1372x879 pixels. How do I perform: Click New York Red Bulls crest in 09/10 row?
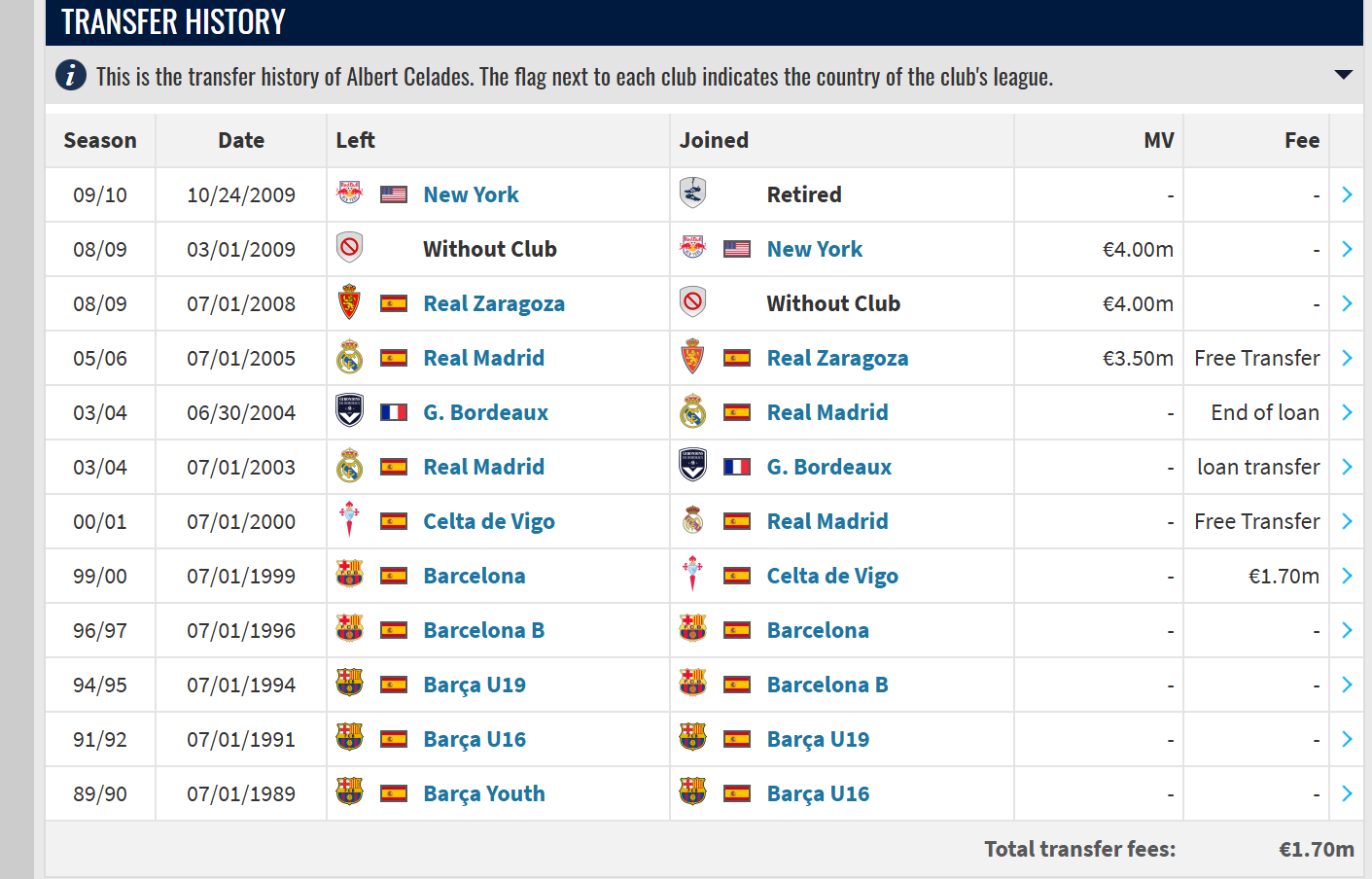(x=349, y=193)
